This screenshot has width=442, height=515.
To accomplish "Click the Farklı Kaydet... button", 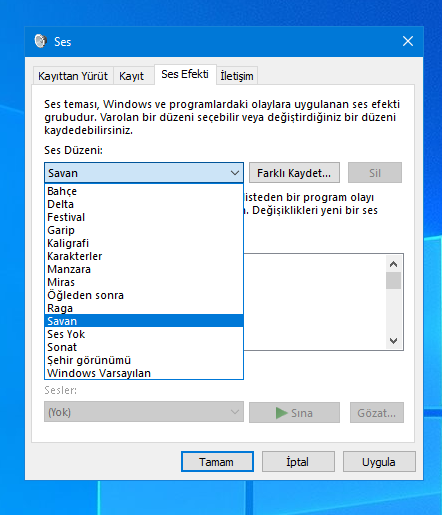I will coord(294,173).
